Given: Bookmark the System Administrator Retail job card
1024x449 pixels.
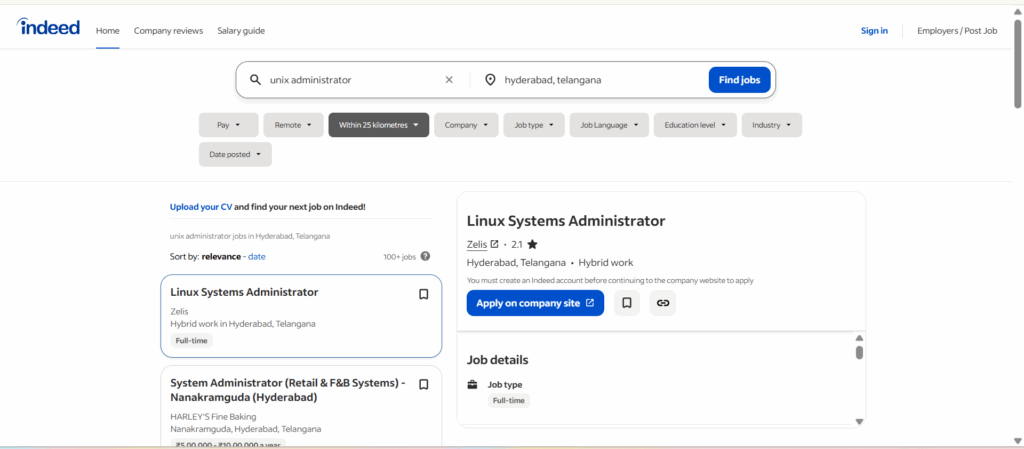Looking at the screenshot, I should click(x=423, y=384).
